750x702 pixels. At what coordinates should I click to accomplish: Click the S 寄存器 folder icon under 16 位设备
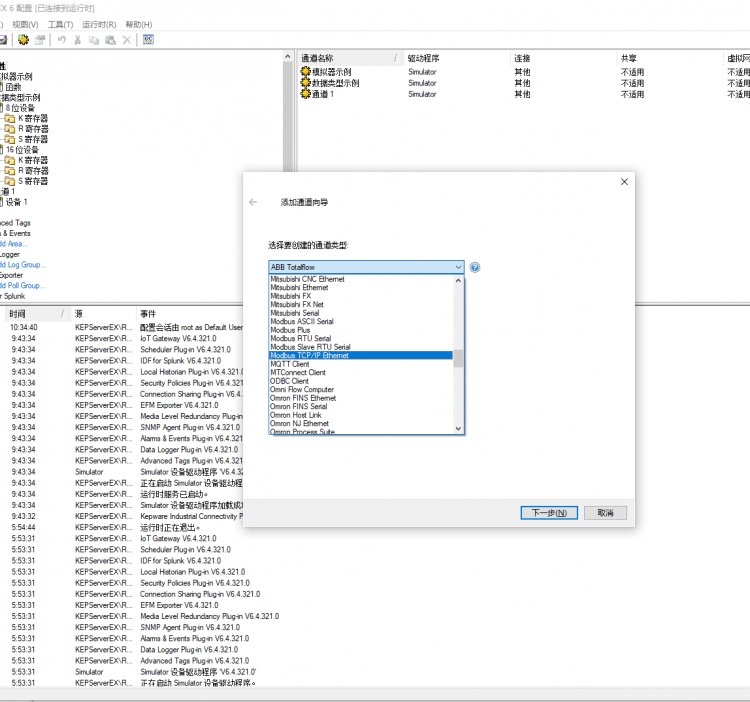tap(10, 181)
